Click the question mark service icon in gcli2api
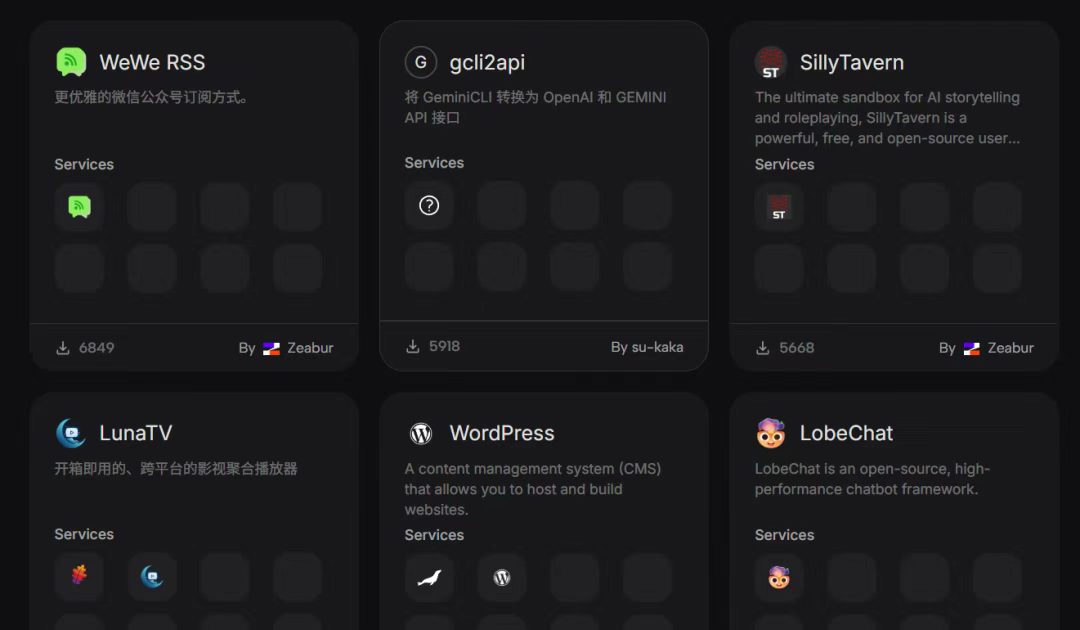This screenshot has width=1080, height=630. 429,205
